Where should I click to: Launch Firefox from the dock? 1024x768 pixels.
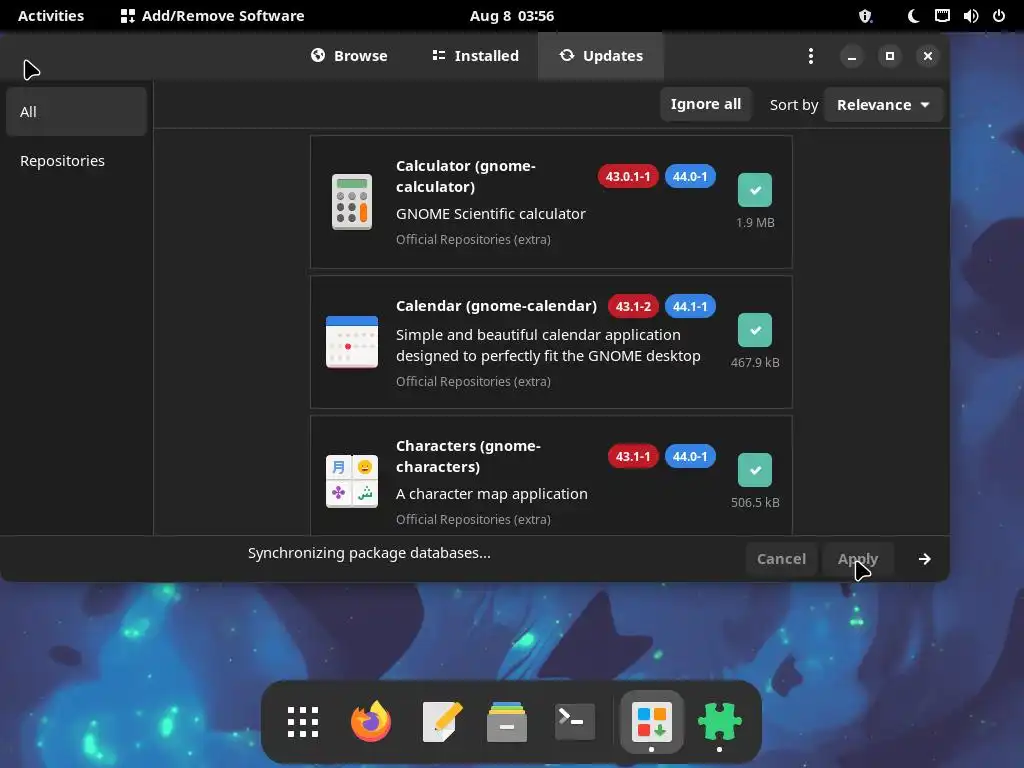click(371, 722)
